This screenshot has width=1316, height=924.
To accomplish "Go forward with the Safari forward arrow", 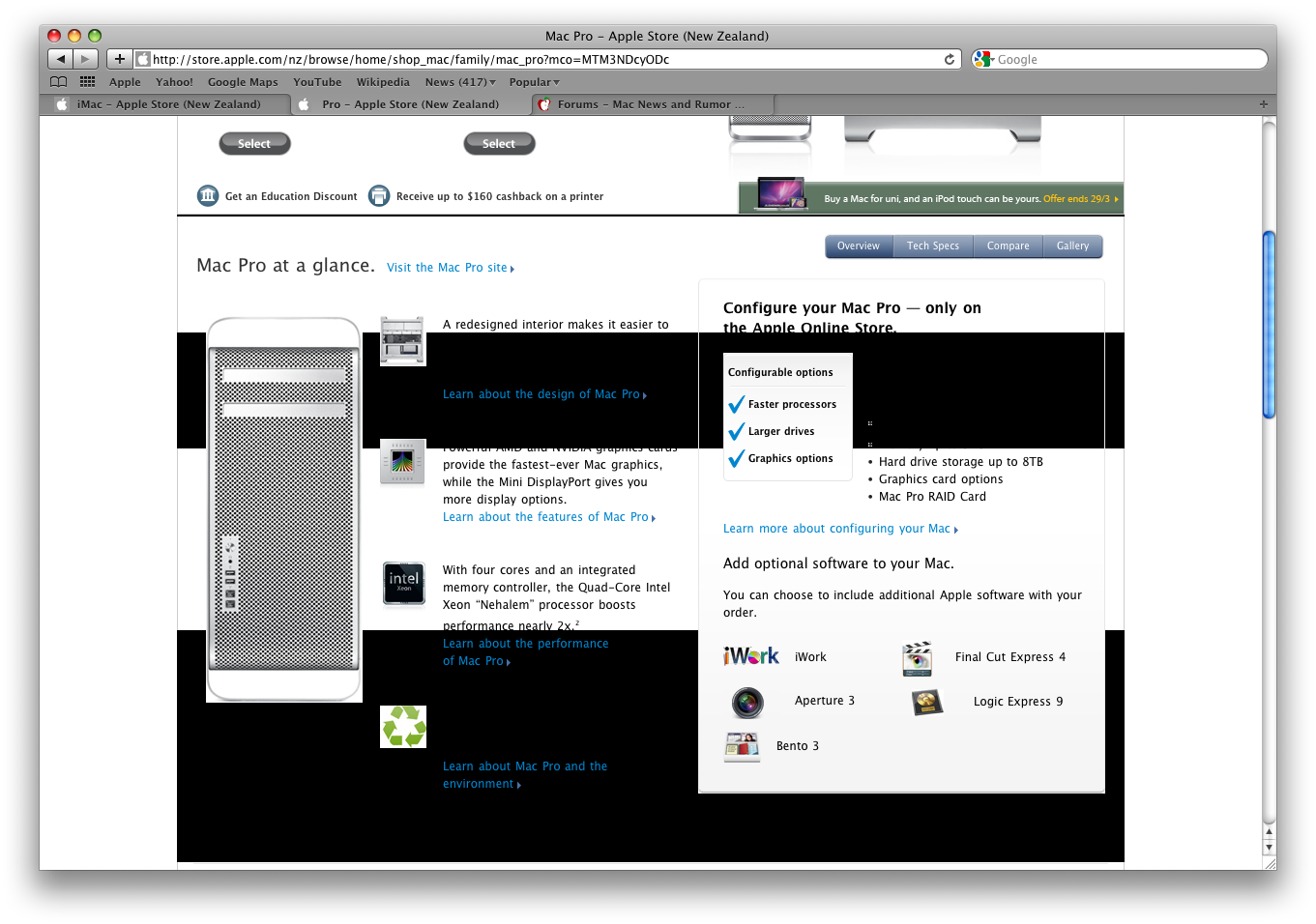I will pyautogui.click(x=86, y=59).
